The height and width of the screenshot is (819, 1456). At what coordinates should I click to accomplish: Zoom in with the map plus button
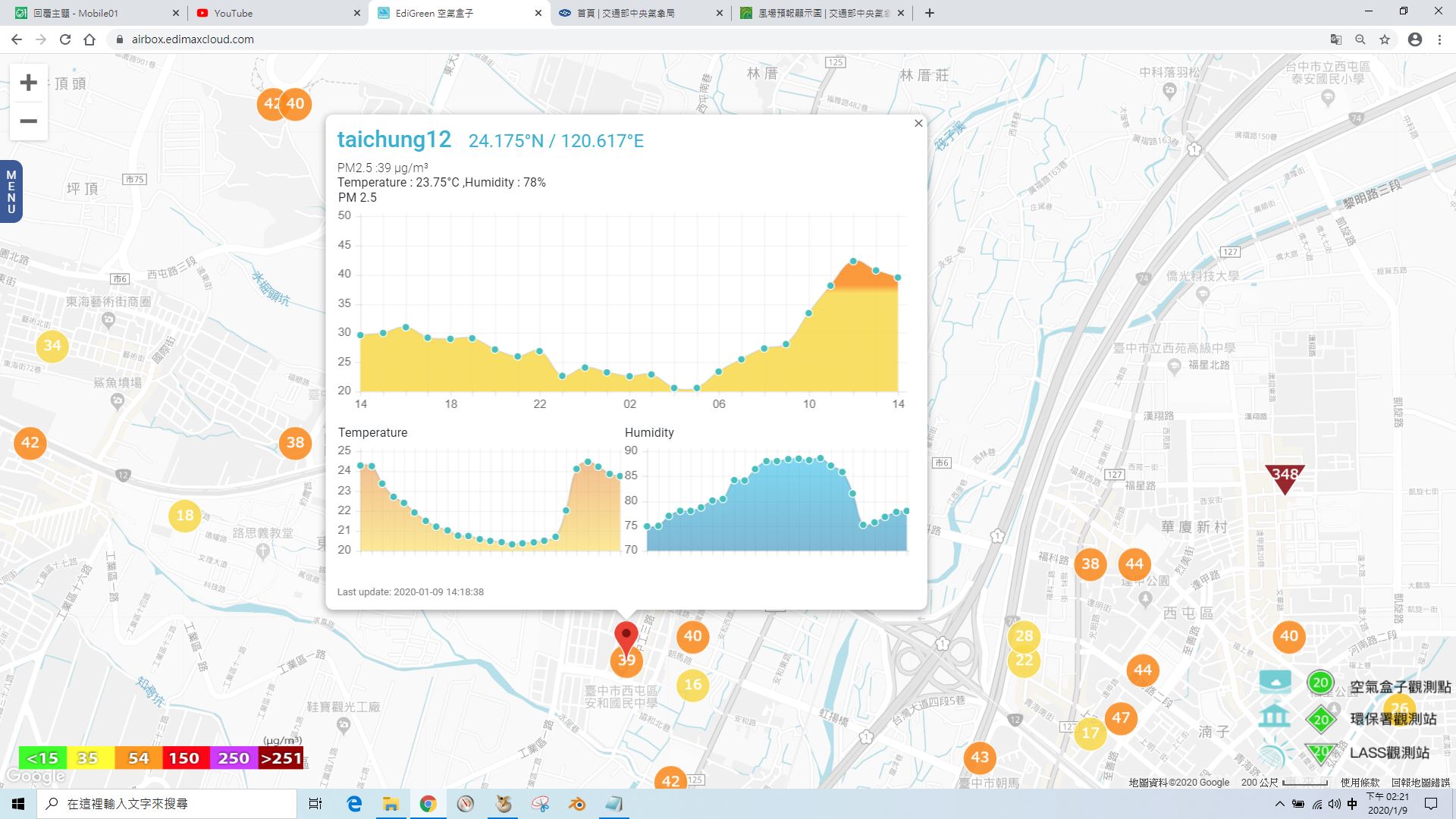pyautogui.click(x=28, y=83)
